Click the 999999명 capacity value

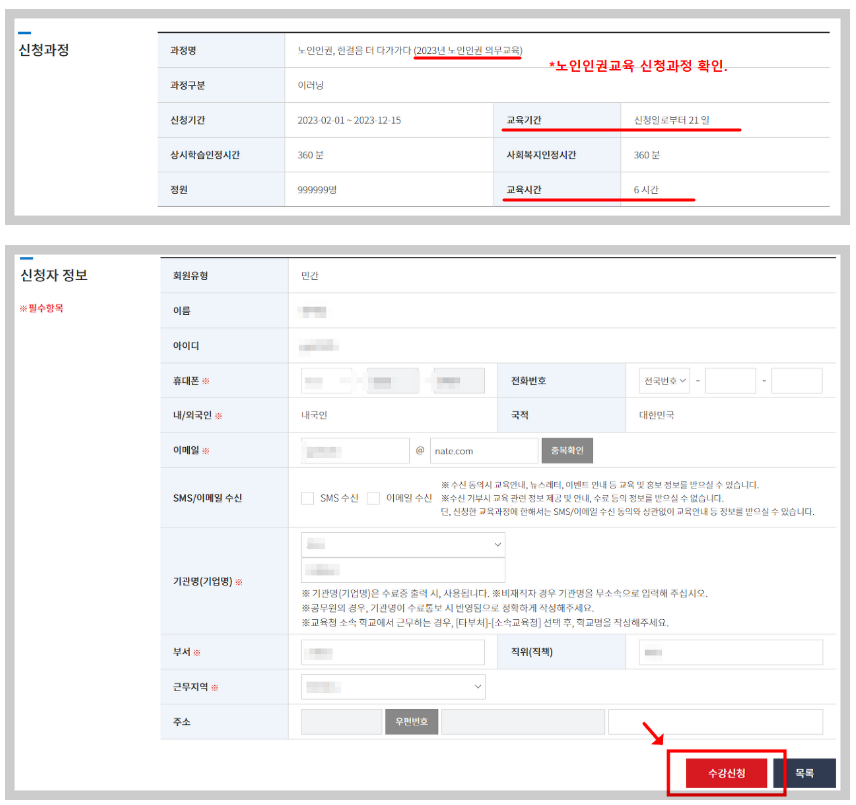click(317, 190)
